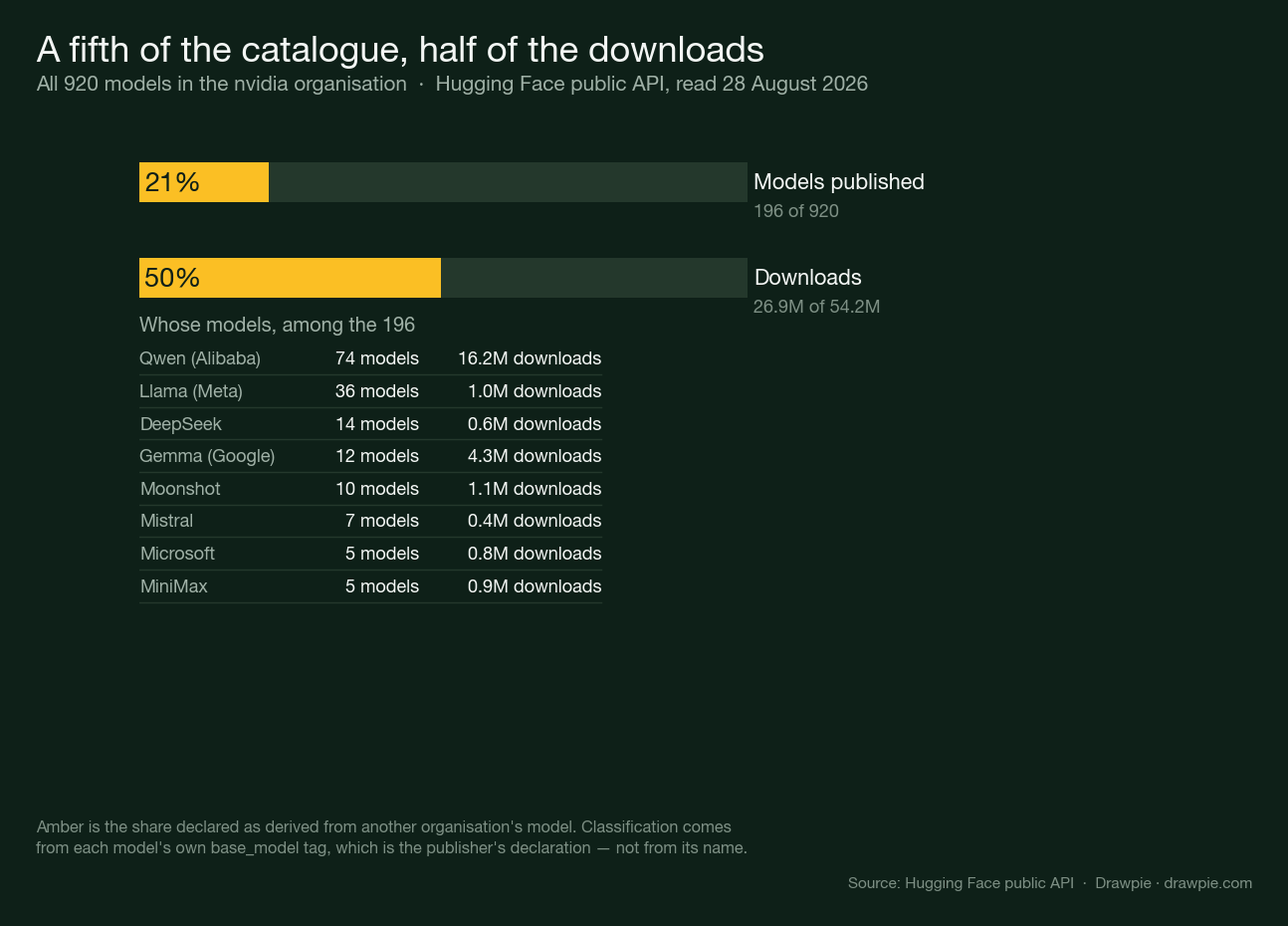Select the 'Moonshot' row name

coord(180,489)
